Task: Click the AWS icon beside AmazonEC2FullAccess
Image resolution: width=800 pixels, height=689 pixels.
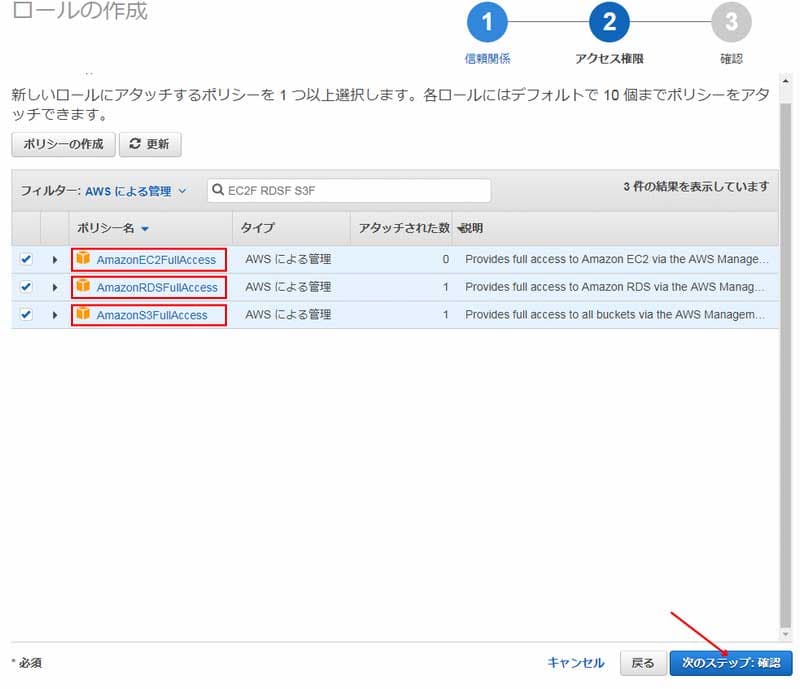Action: coord(80,259)
